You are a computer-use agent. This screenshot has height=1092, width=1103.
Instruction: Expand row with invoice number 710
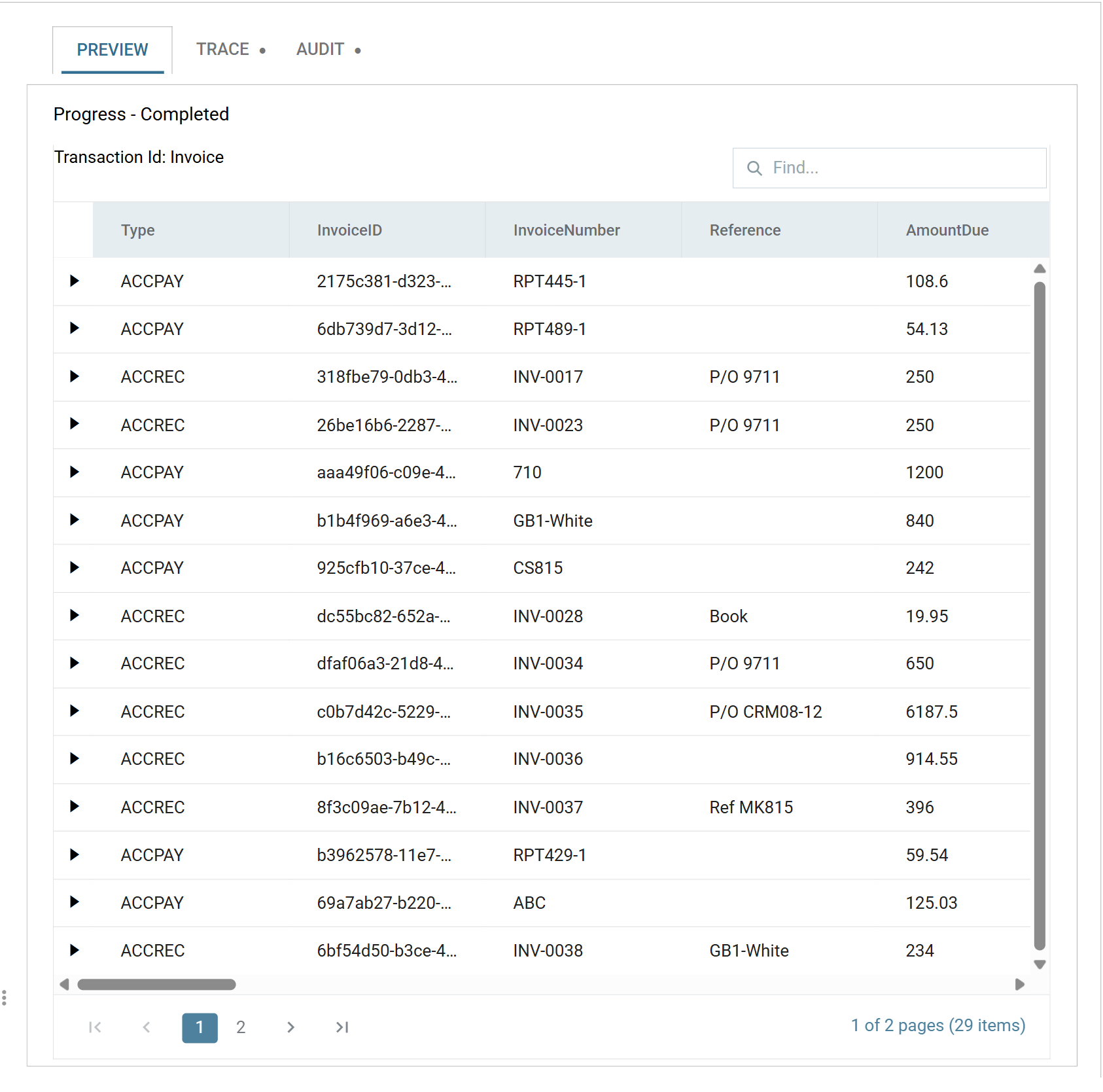click(x=74, y=472)
